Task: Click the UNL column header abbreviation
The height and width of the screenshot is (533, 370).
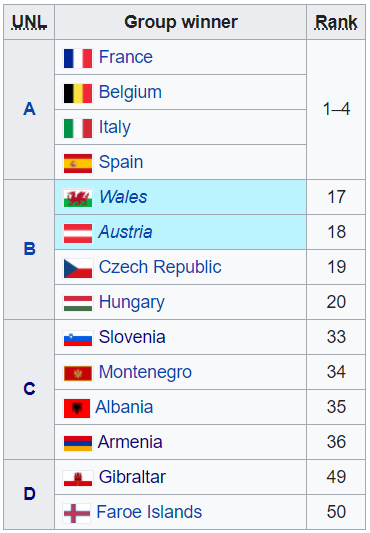Action: tap(29, 22)
